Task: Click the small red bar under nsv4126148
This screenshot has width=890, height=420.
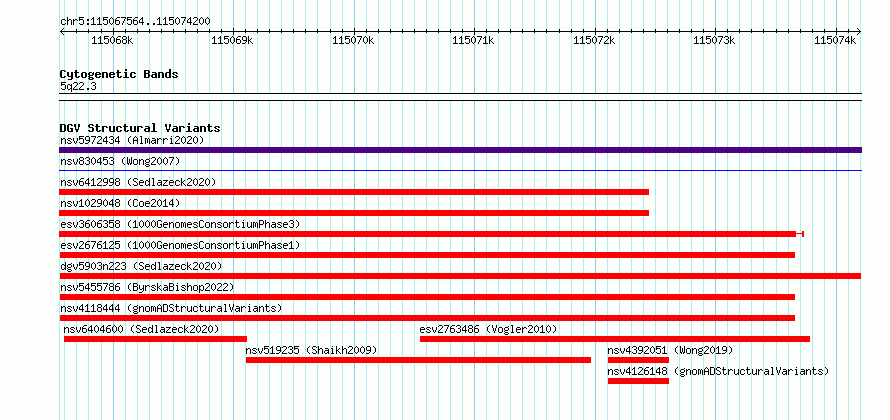Action: pyautogui.click(x=638, y=381)
